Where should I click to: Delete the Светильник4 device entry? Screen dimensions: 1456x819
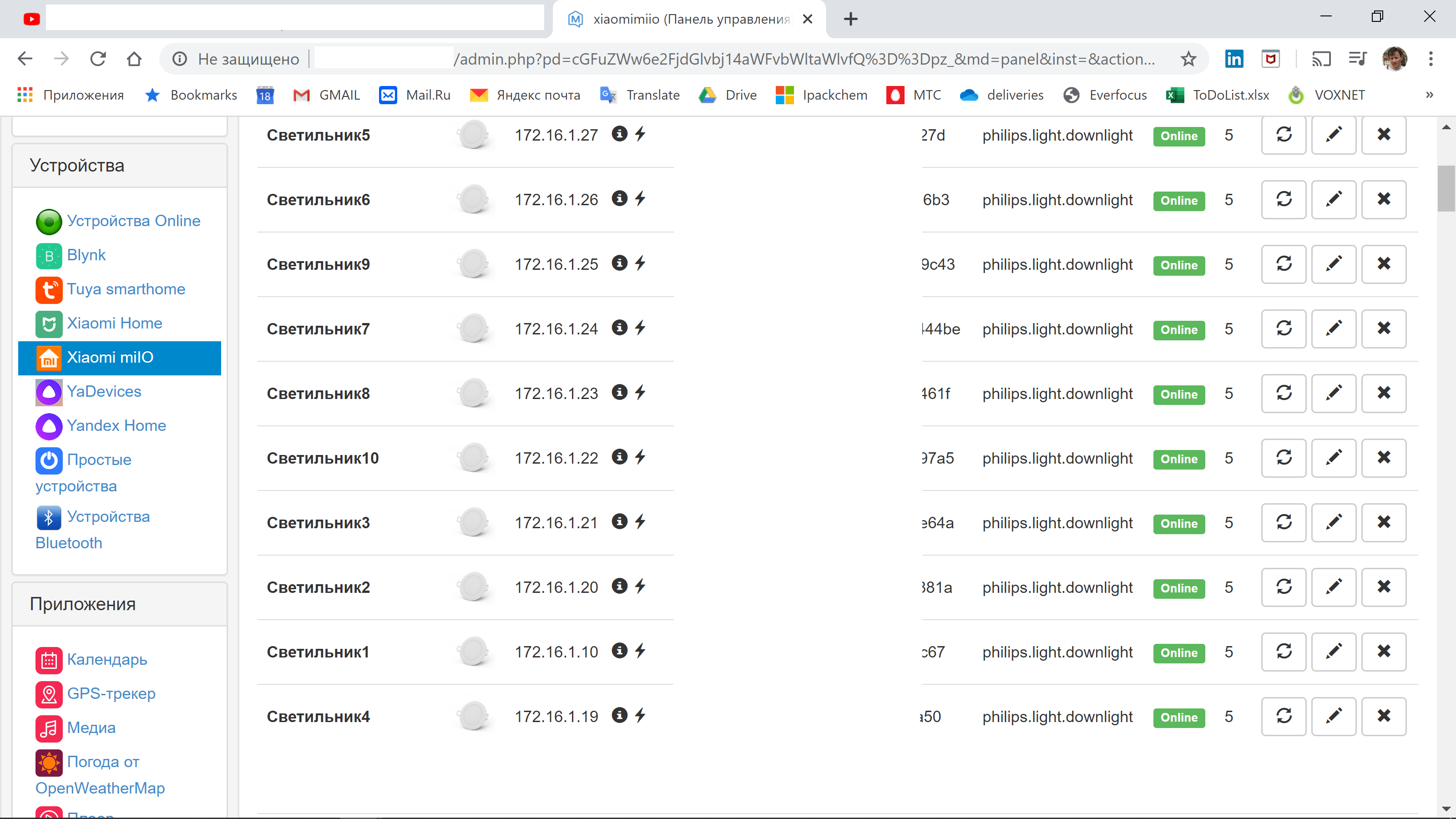tap(1384, 716)
